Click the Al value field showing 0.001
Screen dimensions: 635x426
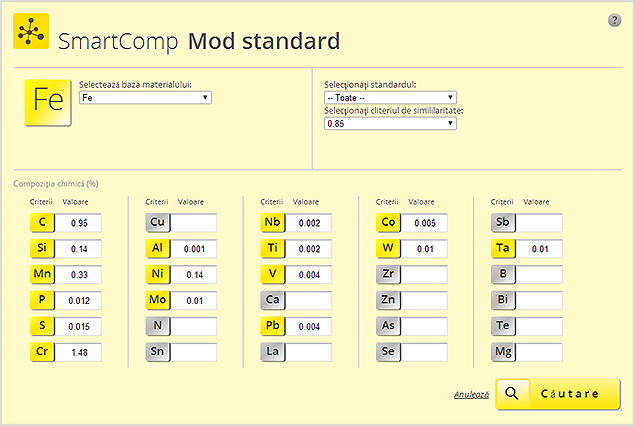pyautogui.click(x=194, y=249)
